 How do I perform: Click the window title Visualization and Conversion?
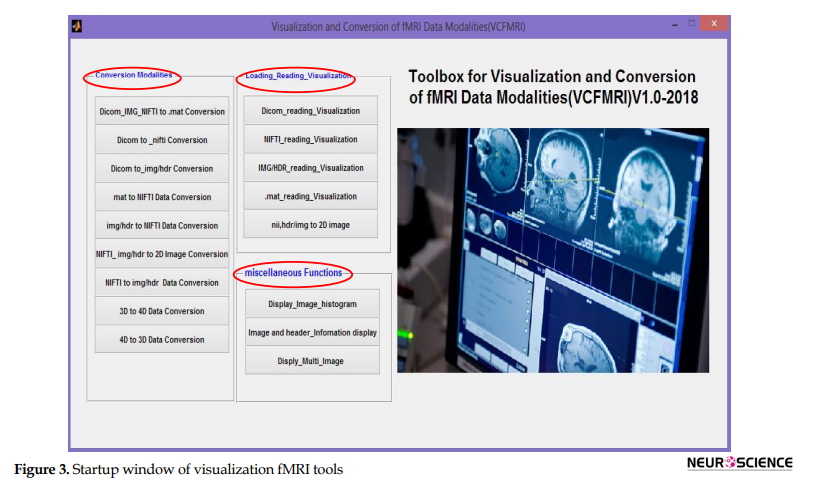click(398, 26)
